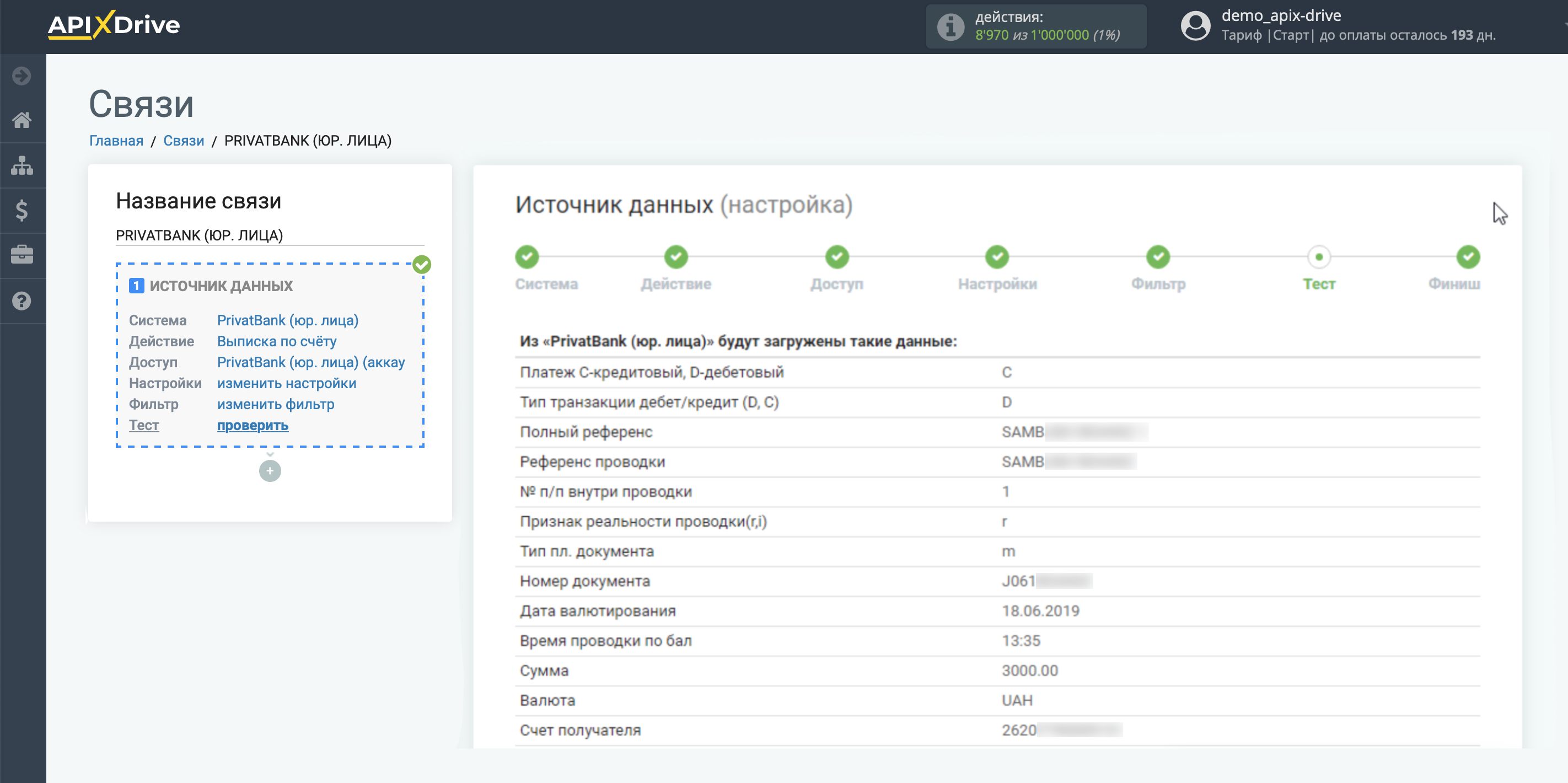Click the ApiX-Drive logo
This screenshot has width=1568, height=783.
click(114, 25)
